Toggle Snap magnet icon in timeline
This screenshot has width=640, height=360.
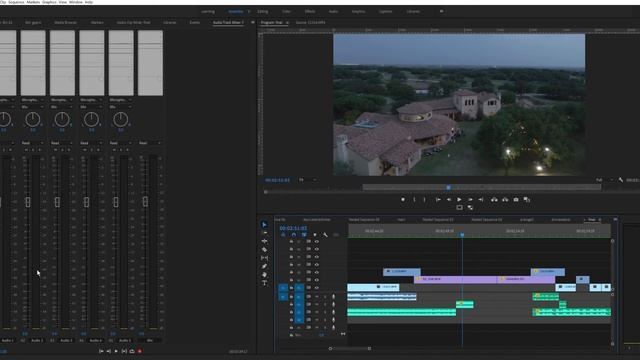pyautogui.click(x=293, y=235)
